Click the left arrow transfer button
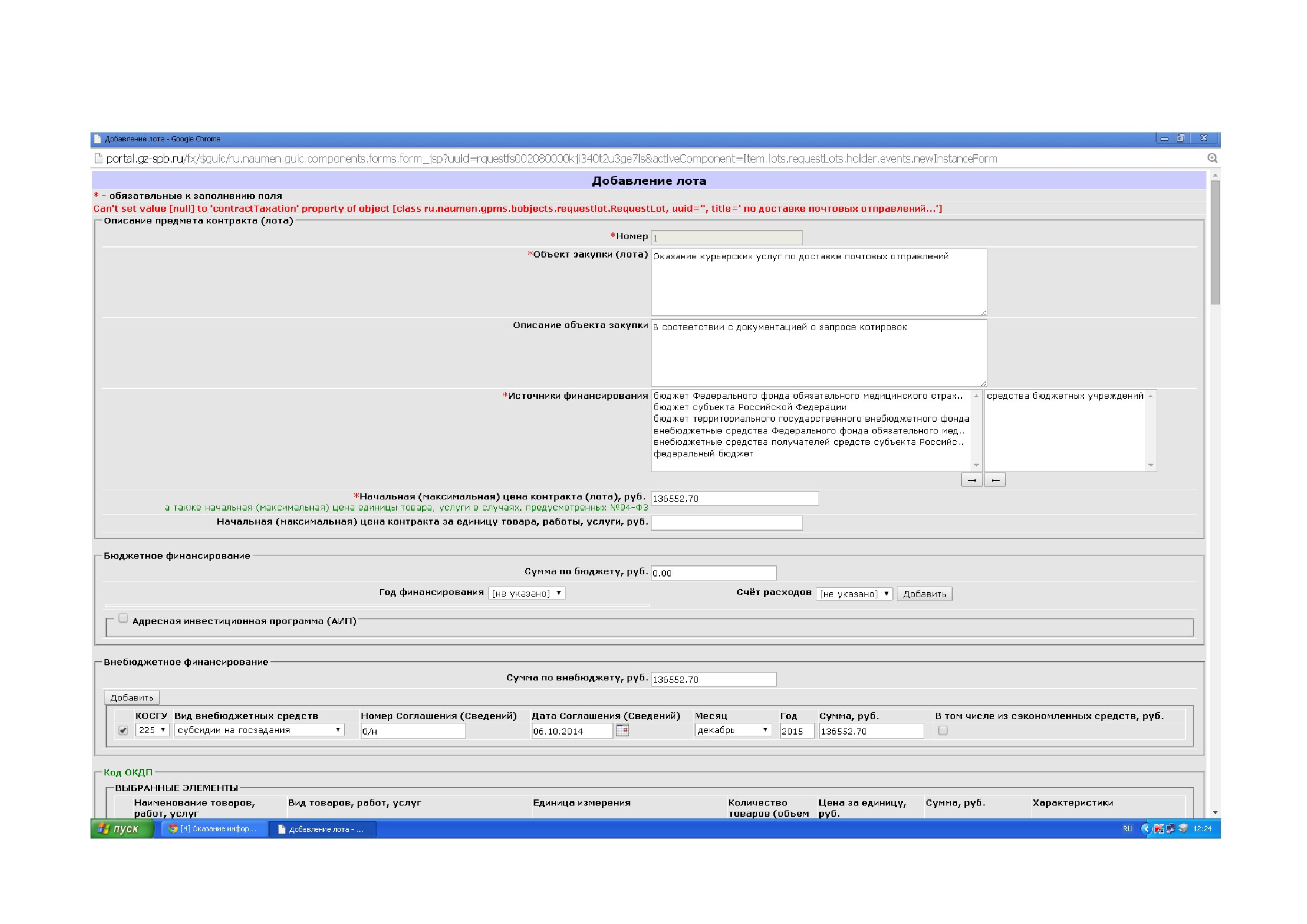The width and height of the screenshot is (1307, 924). coord(995,480)
